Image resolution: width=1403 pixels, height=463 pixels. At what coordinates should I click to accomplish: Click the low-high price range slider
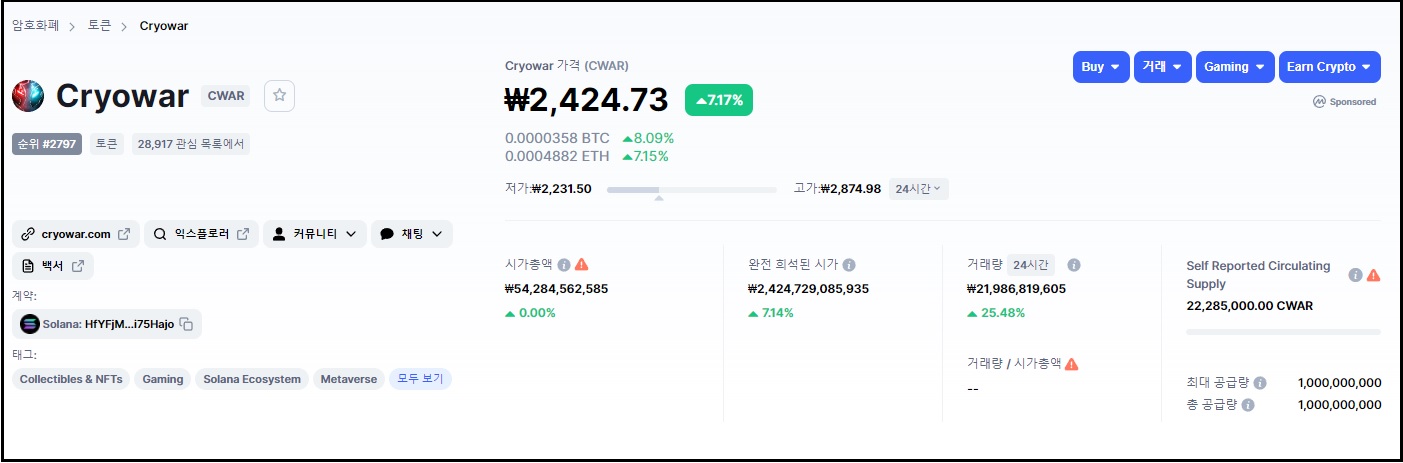pyautogui.click(x=691, y=189)
